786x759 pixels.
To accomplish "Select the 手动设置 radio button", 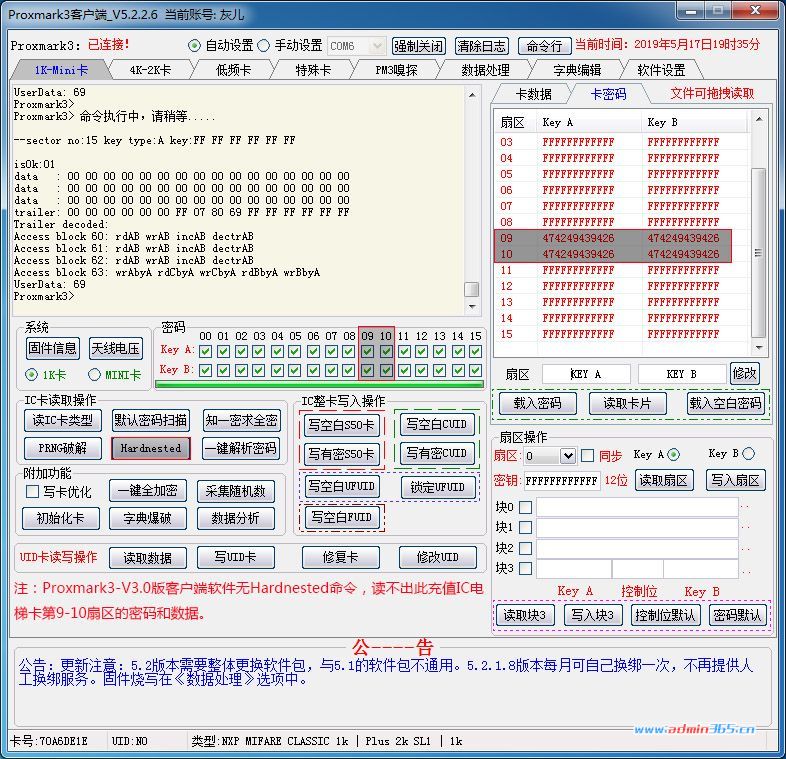I will [264, 46].
